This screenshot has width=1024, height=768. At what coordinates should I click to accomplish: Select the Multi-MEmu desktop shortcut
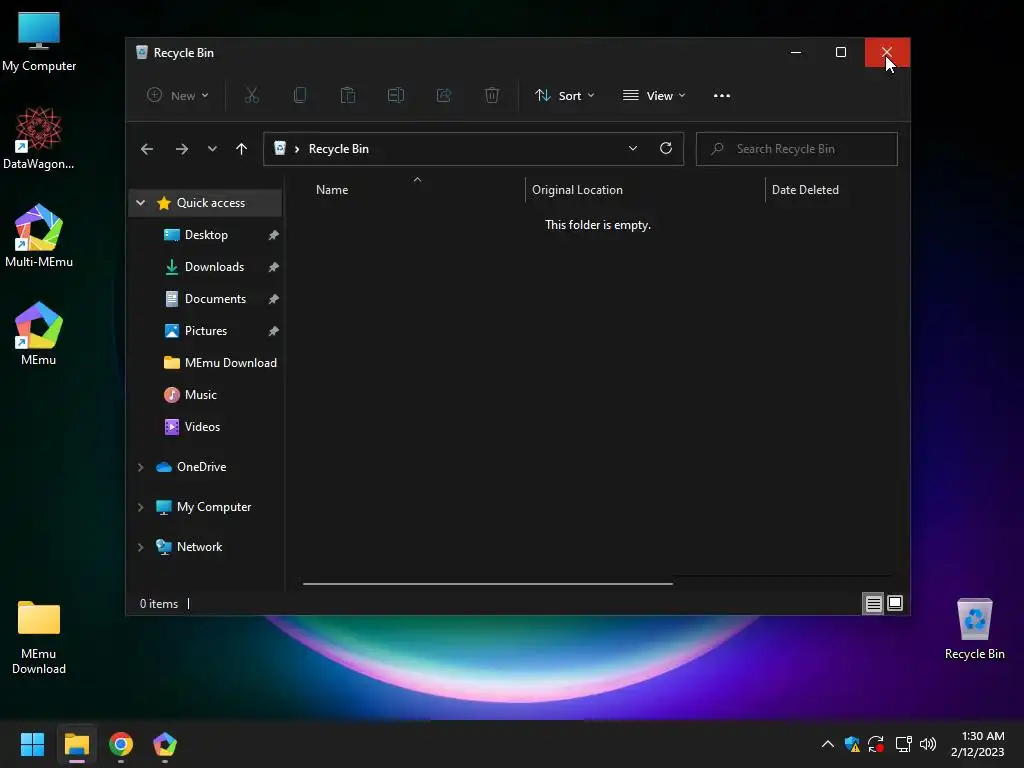pos(39,236)
